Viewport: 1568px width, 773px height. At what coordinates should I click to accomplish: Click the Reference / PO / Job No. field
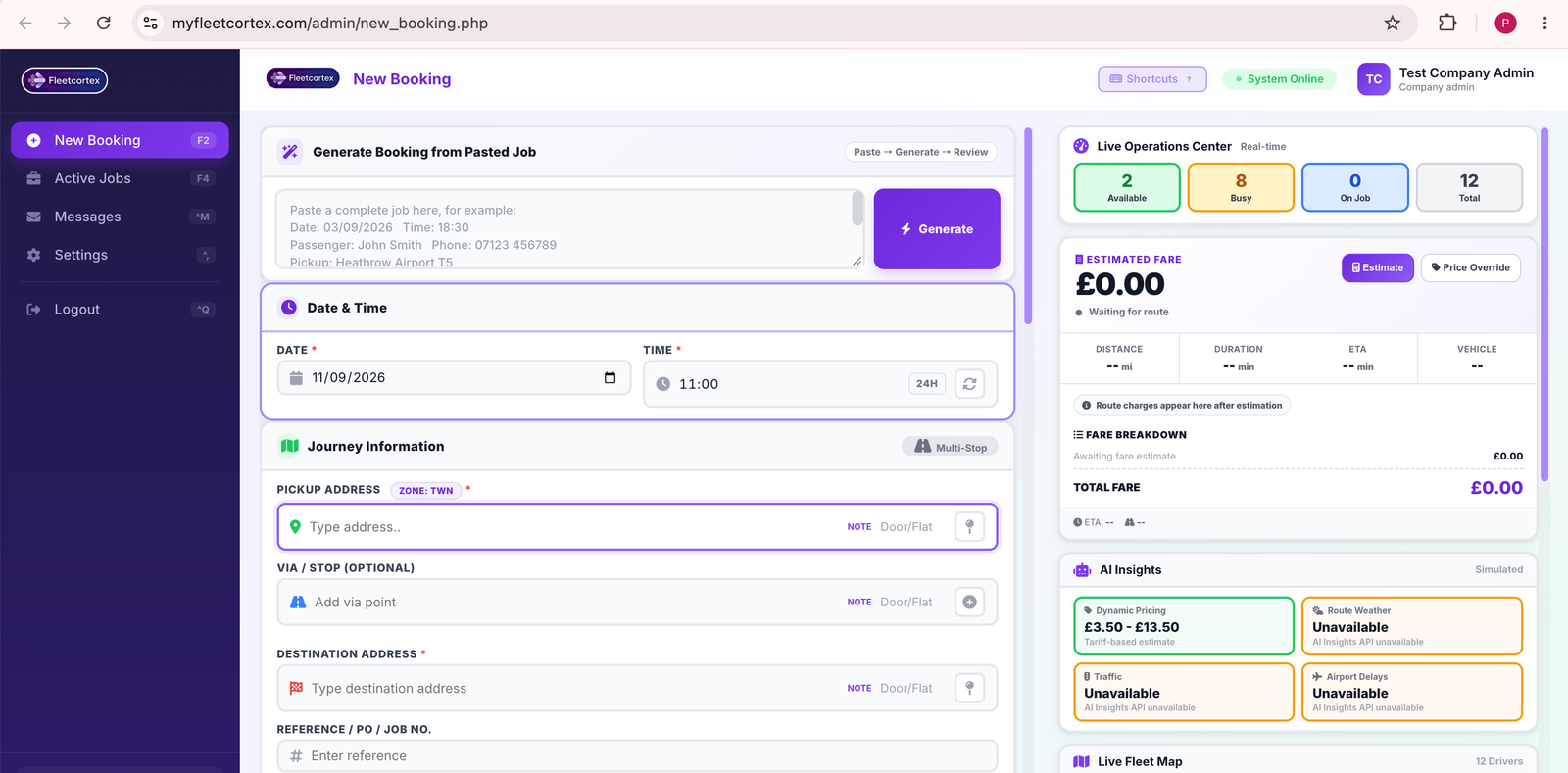pyautogui.click(x=637, y=755)
